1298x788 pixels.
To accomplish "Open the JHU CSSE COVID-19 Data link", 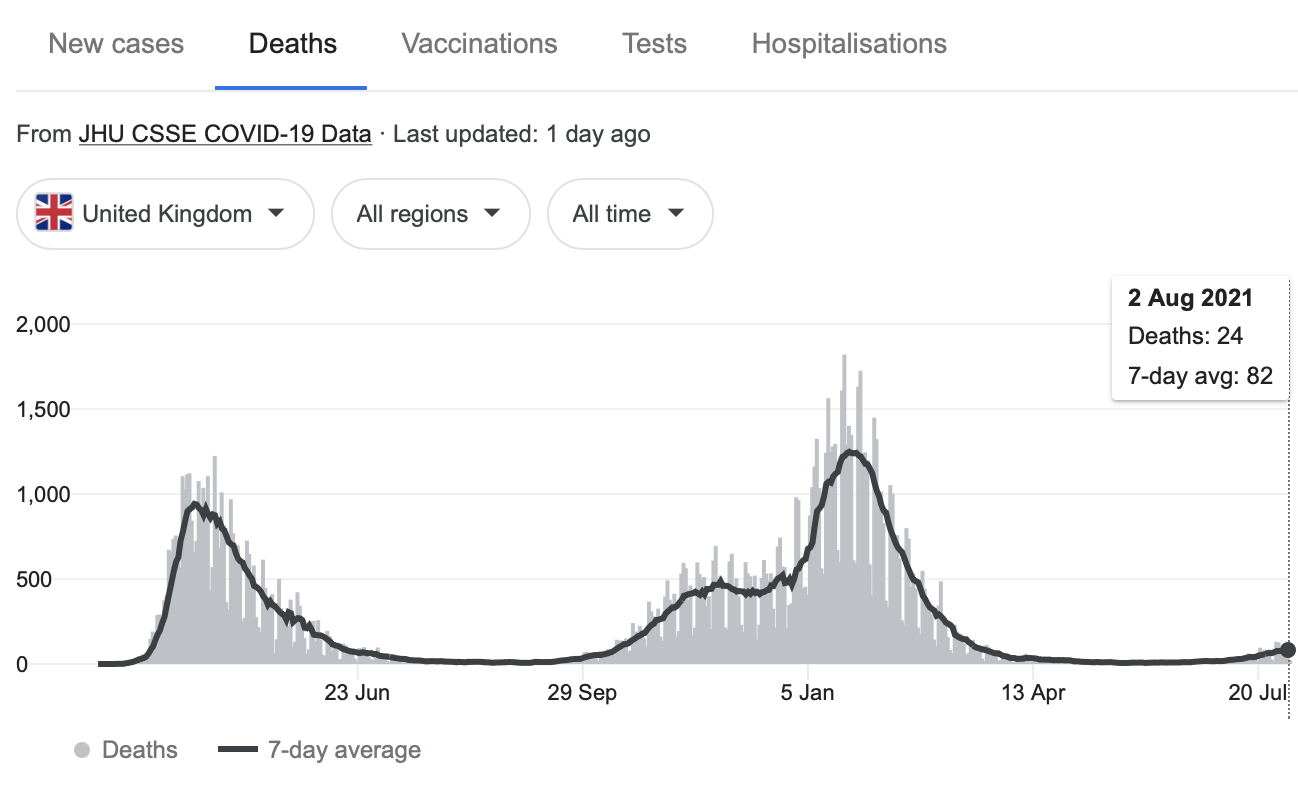I will pyautogui.click(x=225, y=133).
